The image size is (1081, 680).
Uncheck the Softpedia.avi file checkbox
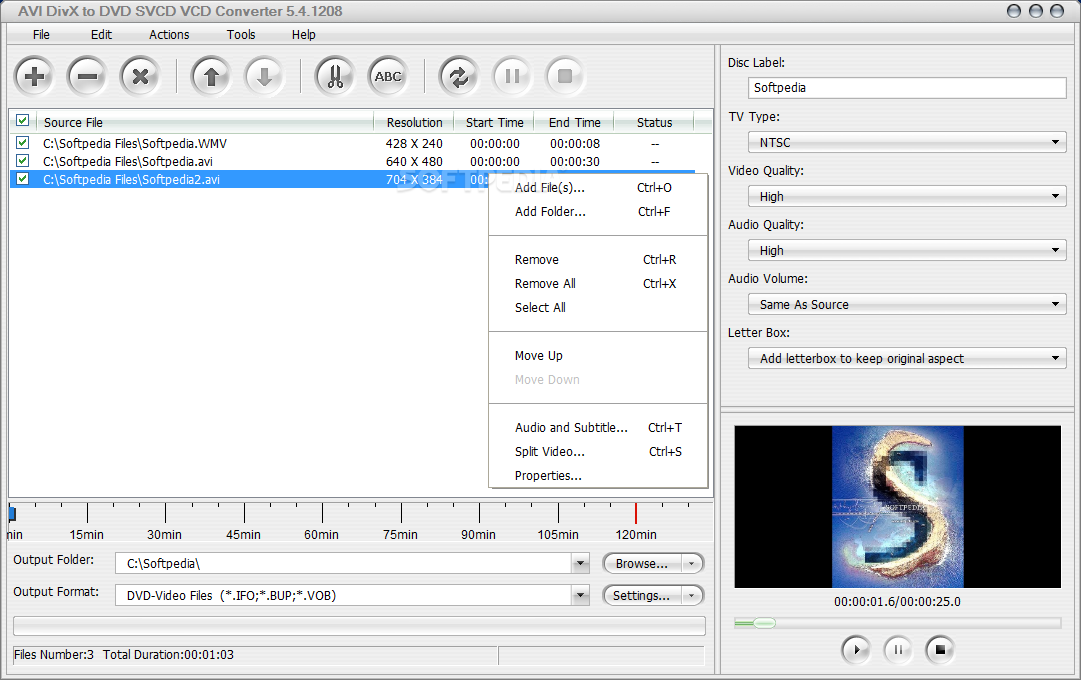coord(23,161)
